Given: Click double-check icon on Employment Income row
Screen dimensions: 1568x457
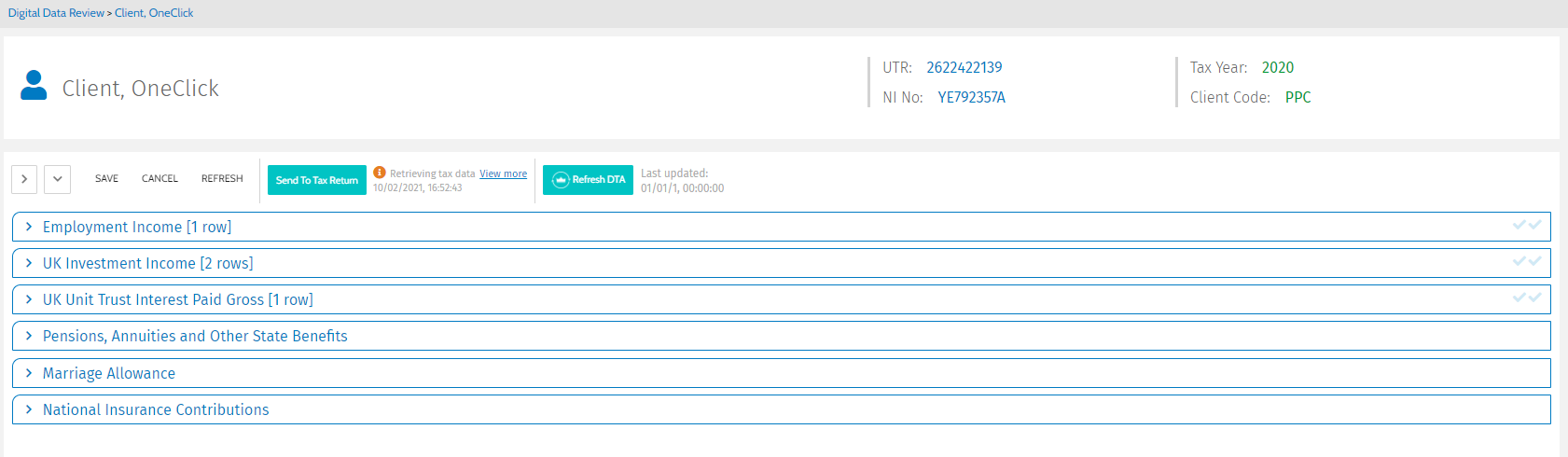Looking at the screenshot, I should pyautogui.click(x=1527, y=225).
